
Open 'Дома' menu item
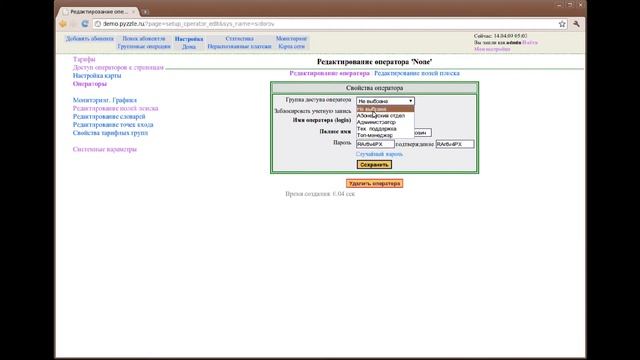coord(189,47)
